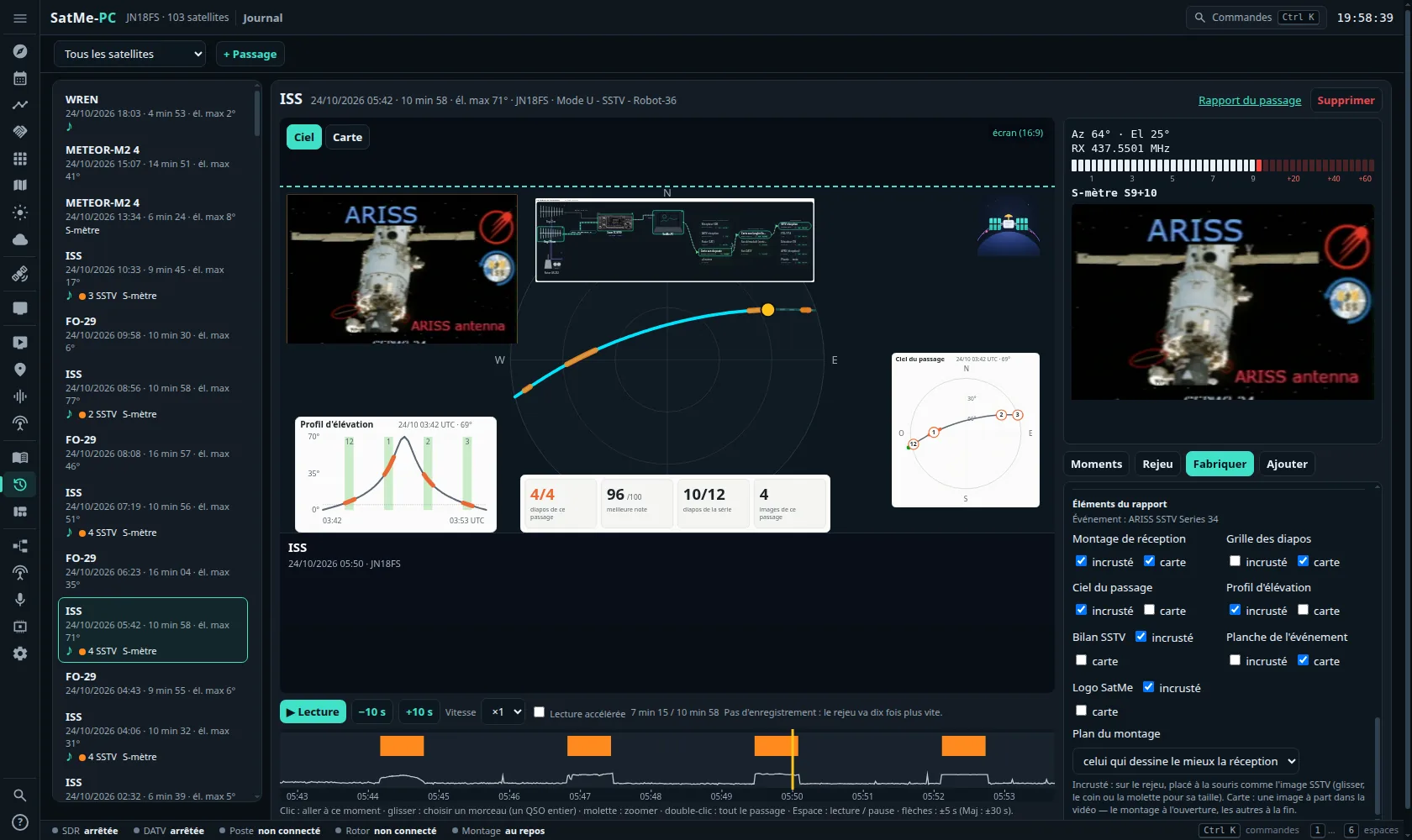Uncheck incrusté under Montage de réception

1081,561
